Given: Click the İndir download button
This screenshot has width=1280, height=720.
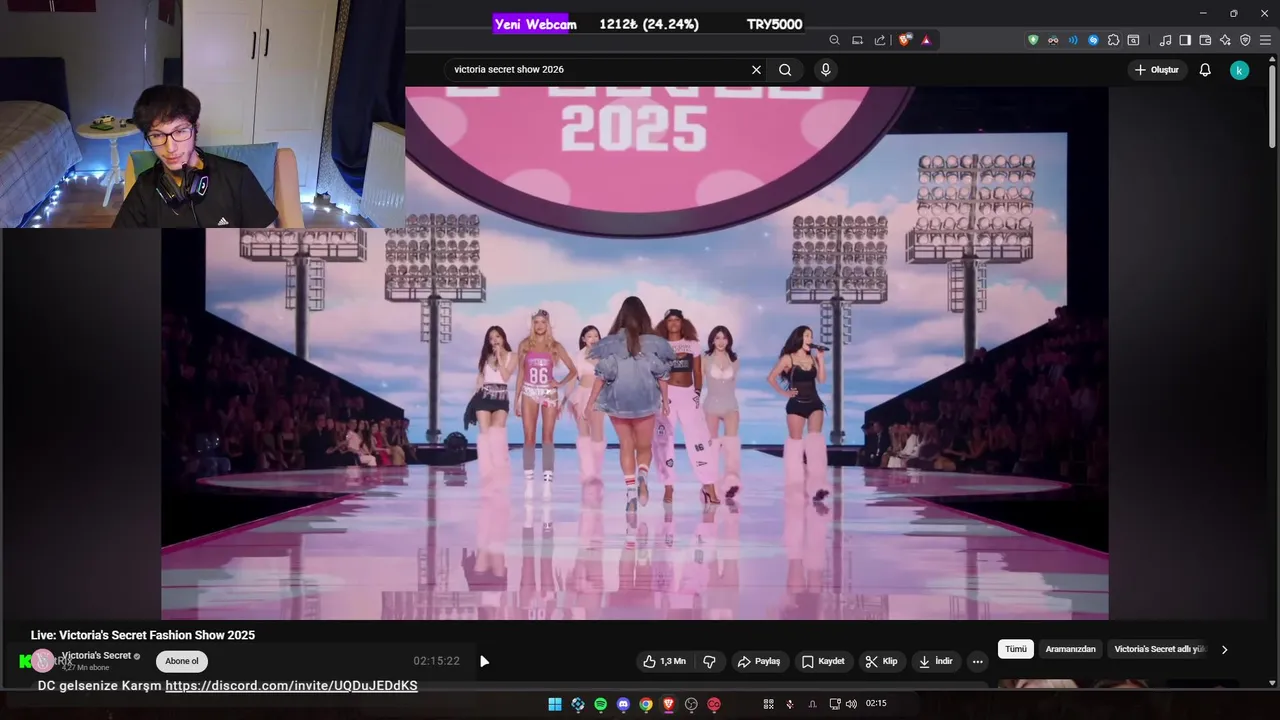Looking at the screenshot, I should click(x=936, y=661).
